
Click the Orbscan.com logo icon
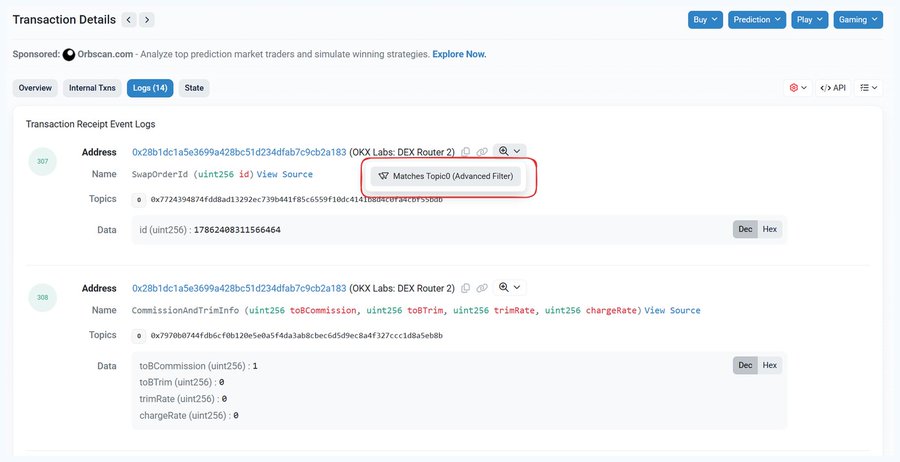[69, 55]
